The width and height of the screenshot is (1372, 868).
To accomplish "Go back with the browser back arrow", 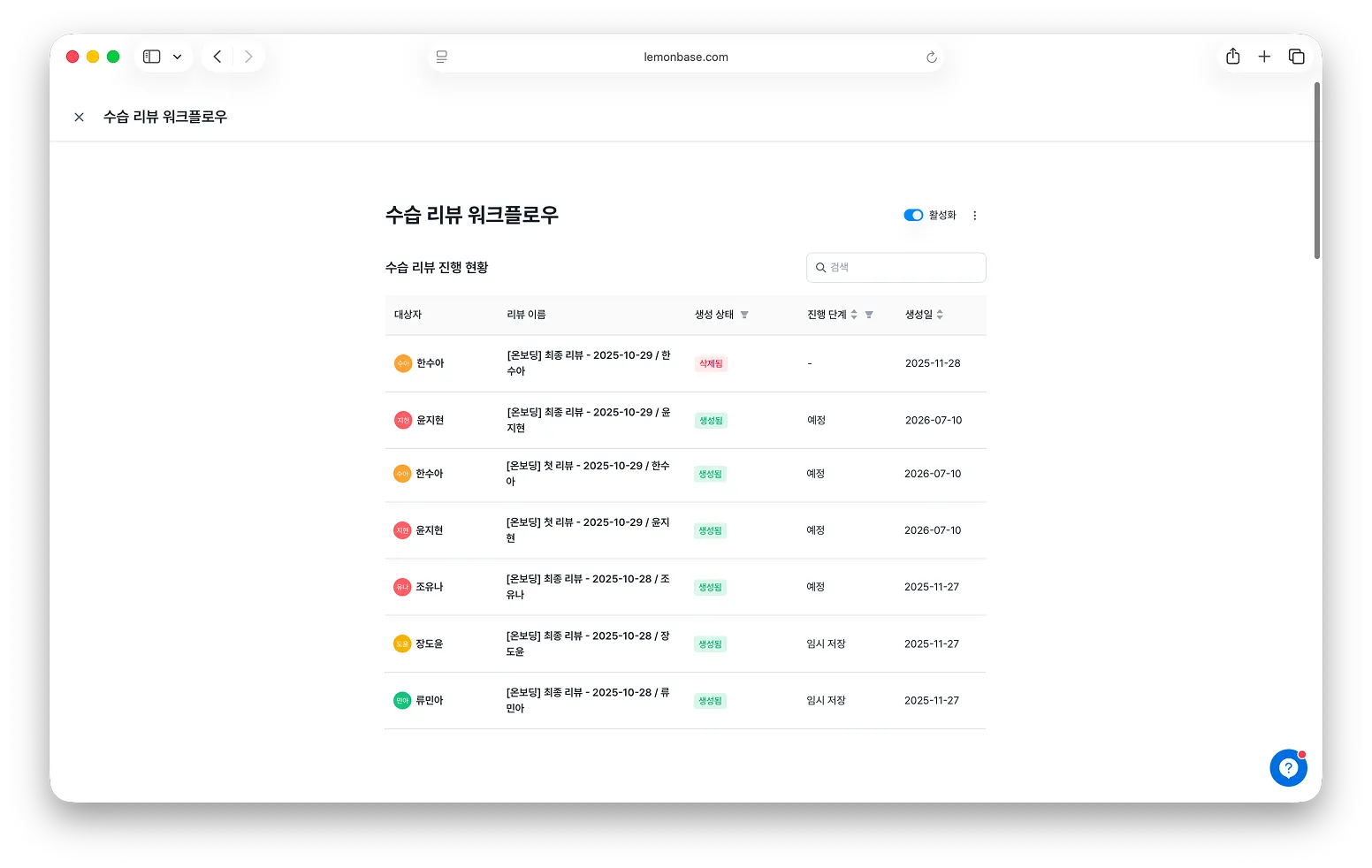I will 217,57.
